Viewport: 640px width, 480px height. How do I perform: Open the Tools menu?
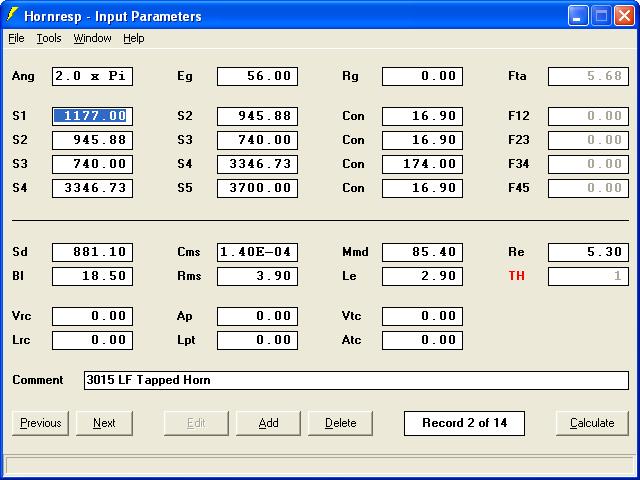(49, 38)
